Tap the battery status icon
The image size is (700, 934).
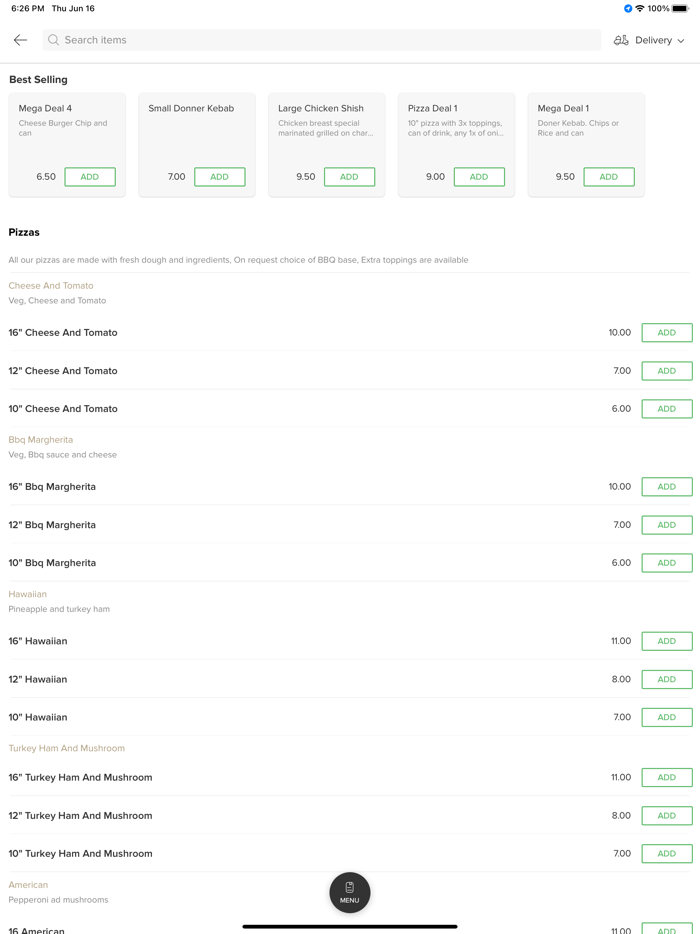(680, 8)
